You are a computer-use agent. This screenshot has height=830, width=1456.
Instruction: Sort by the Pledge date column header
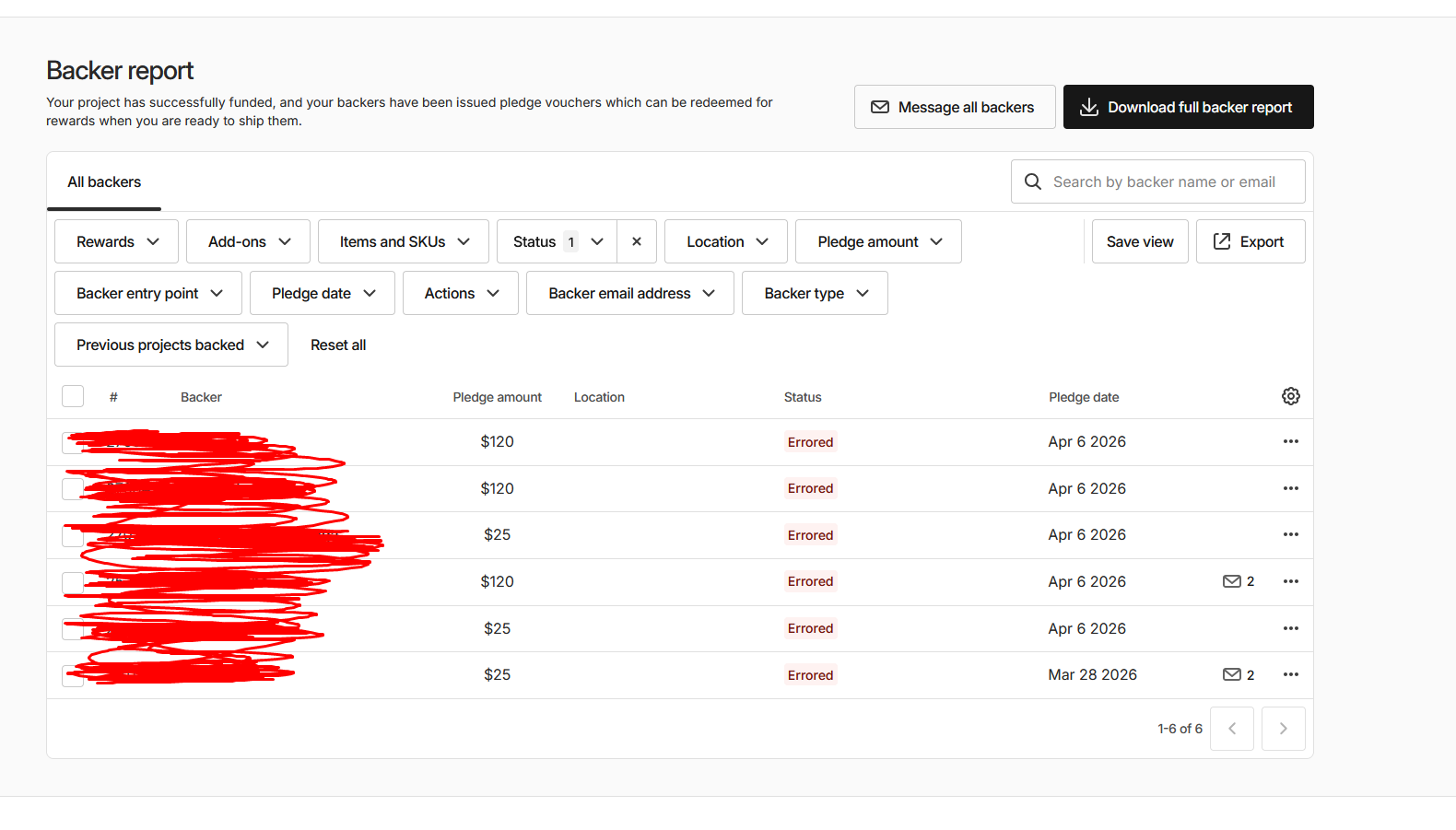[1084, 397]
